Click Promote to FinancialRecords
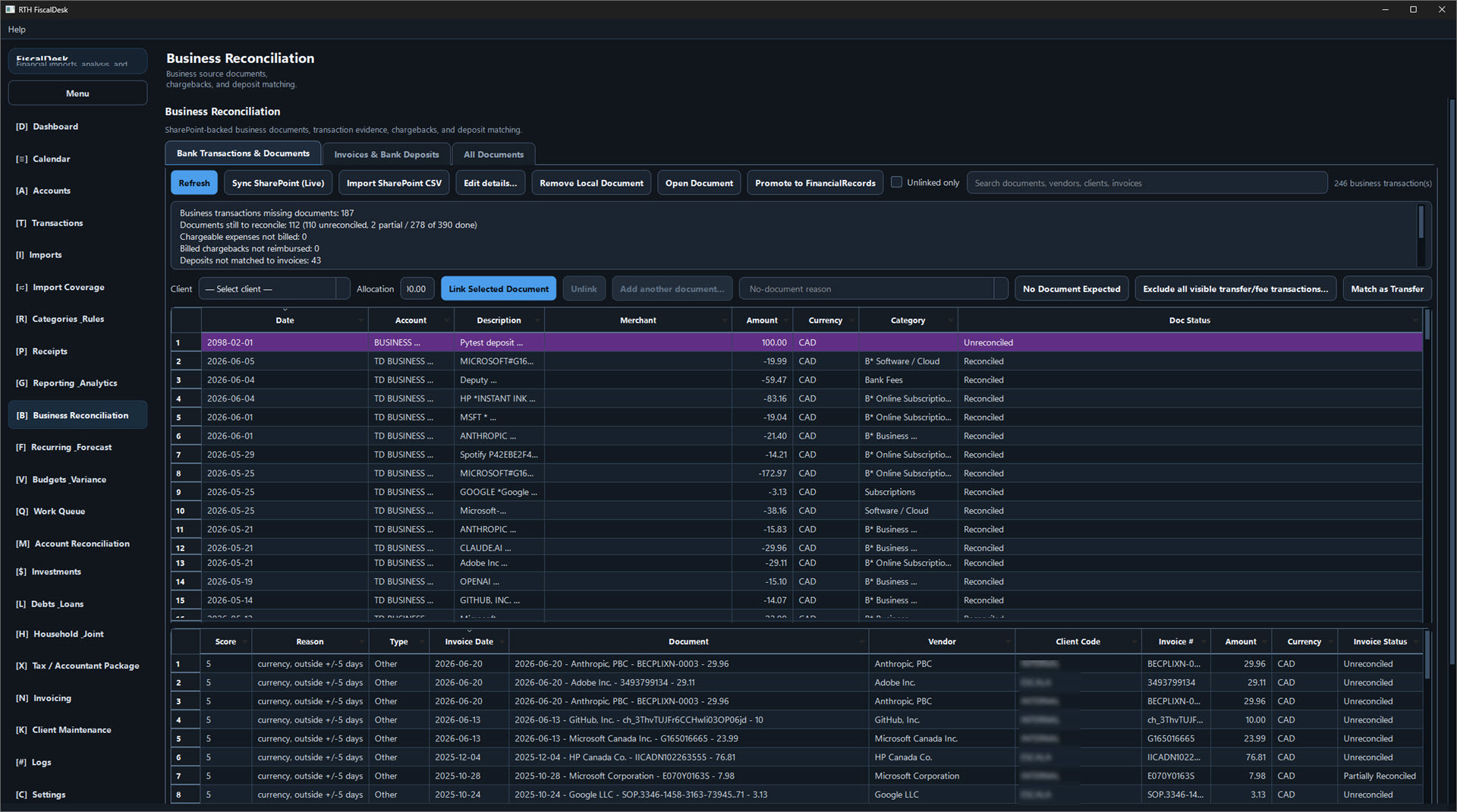This screenshot has height=812, width=1457. (x=815, y=183)
